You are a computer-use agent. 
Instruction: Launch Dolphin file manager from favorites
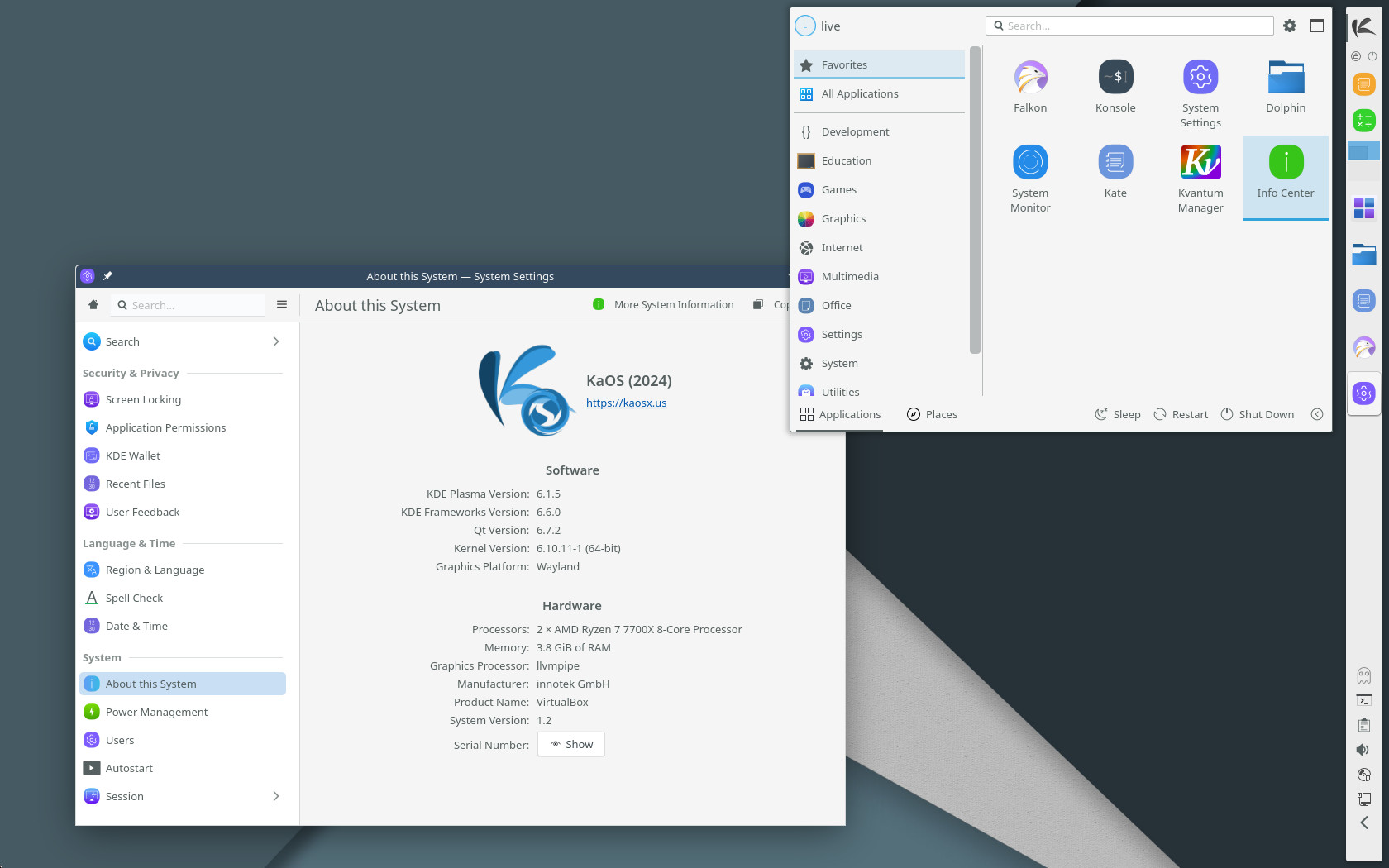click(x=1286, y=86)
